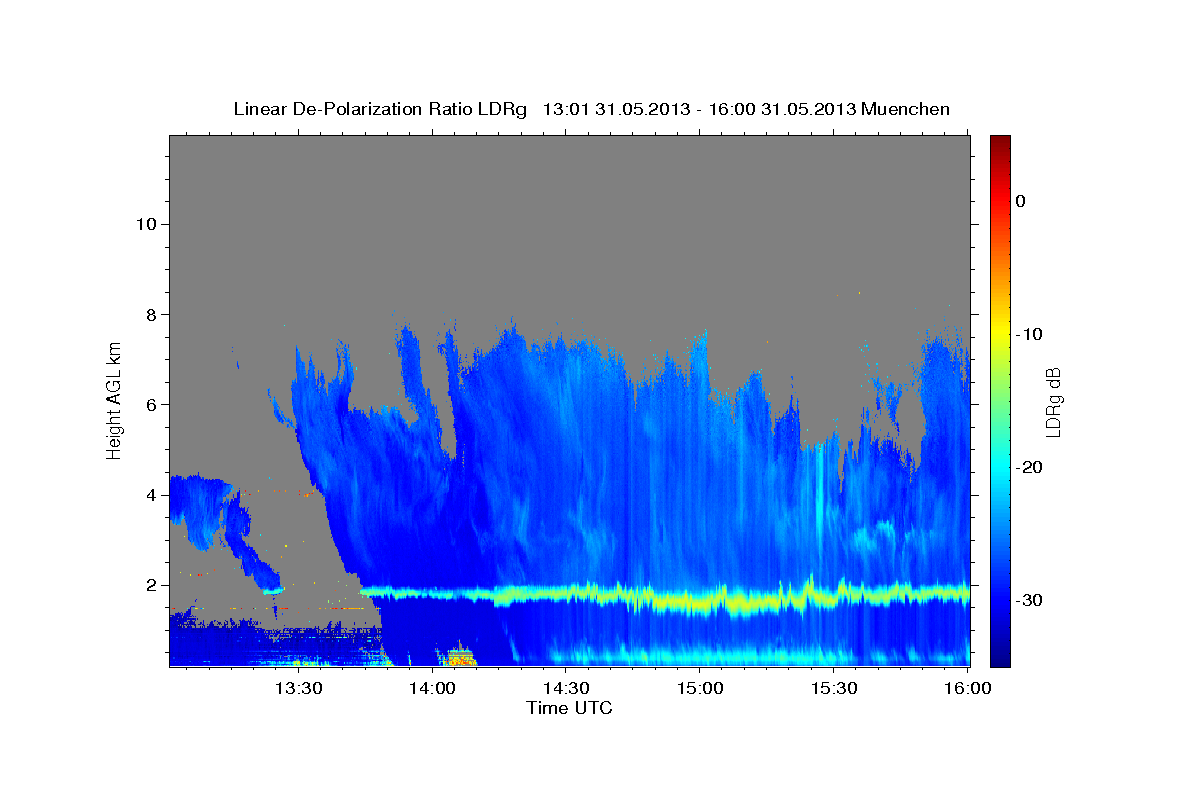Click the colorbar value label 0
Viewport: 1200px width, 800px height.
click(x=1021, y=201)
